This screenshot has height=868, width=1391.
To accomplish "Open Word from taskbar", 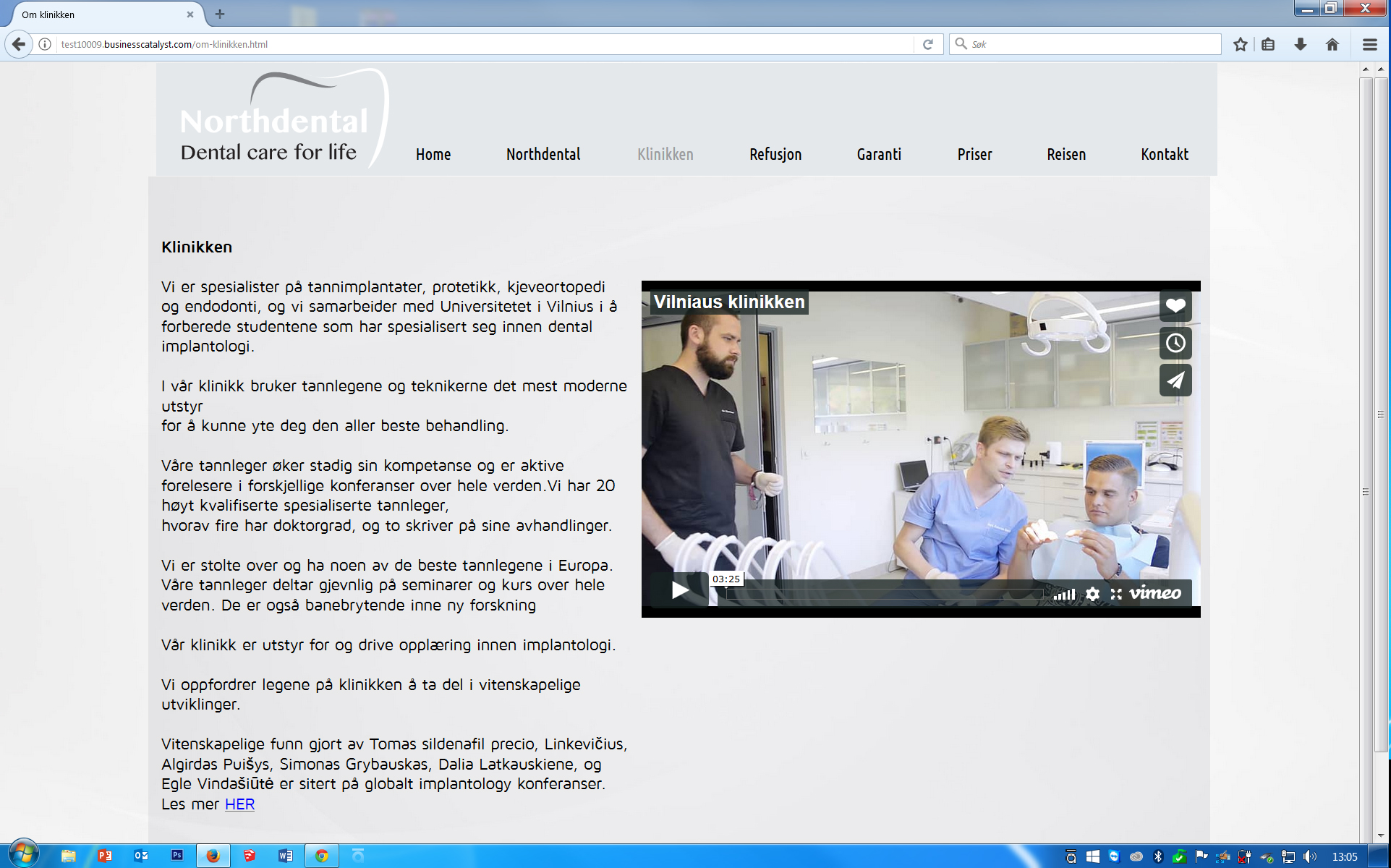I will (x=286, y=856).
